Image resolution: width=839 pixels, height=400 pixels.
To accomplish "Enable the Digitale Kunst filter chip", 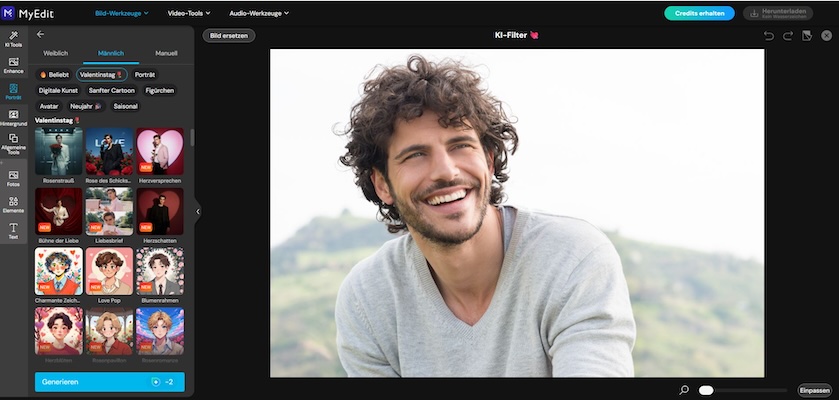I will coord(58,90).
